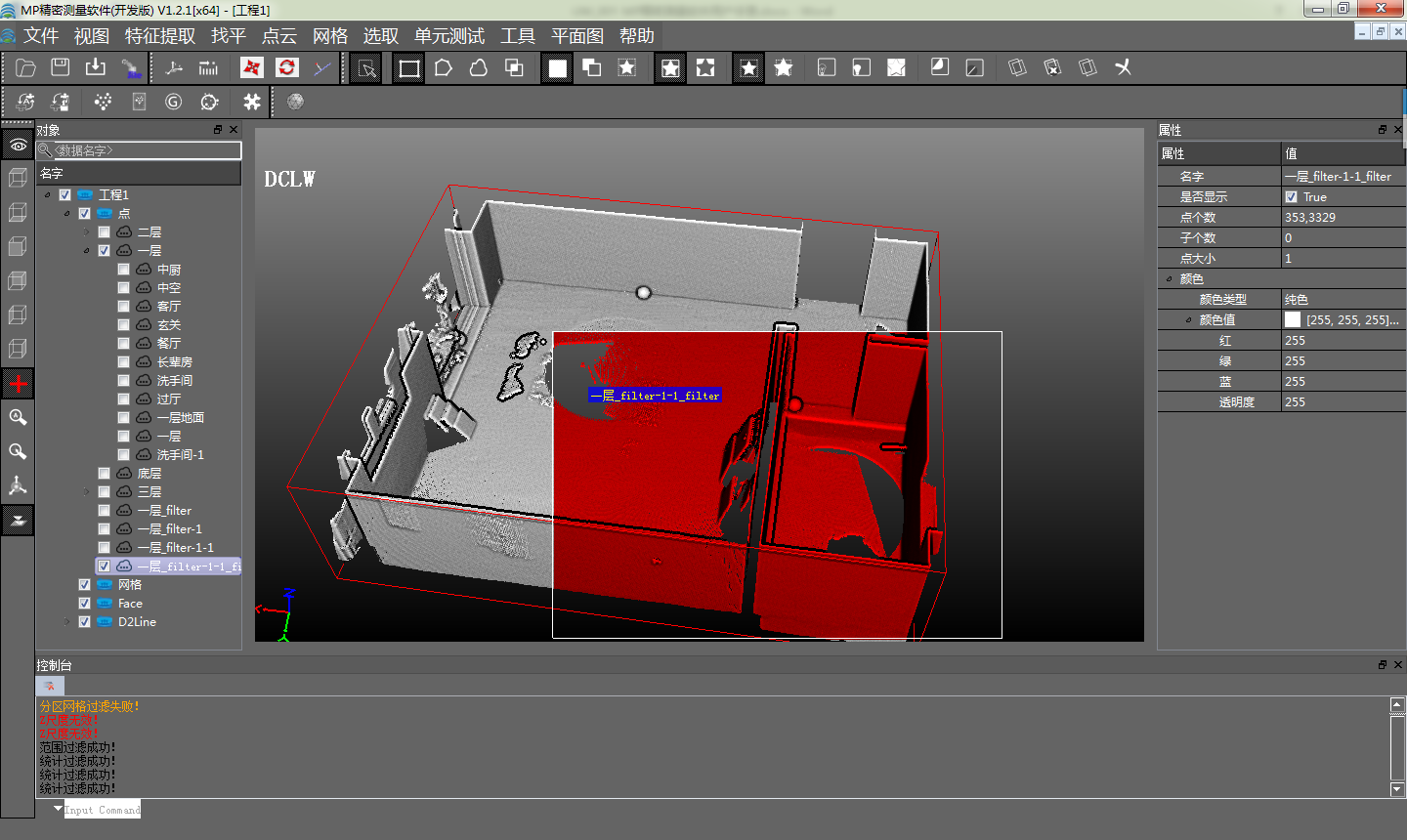Expand the D2Line tree node
1407x840 pixels.
[66, 622]
